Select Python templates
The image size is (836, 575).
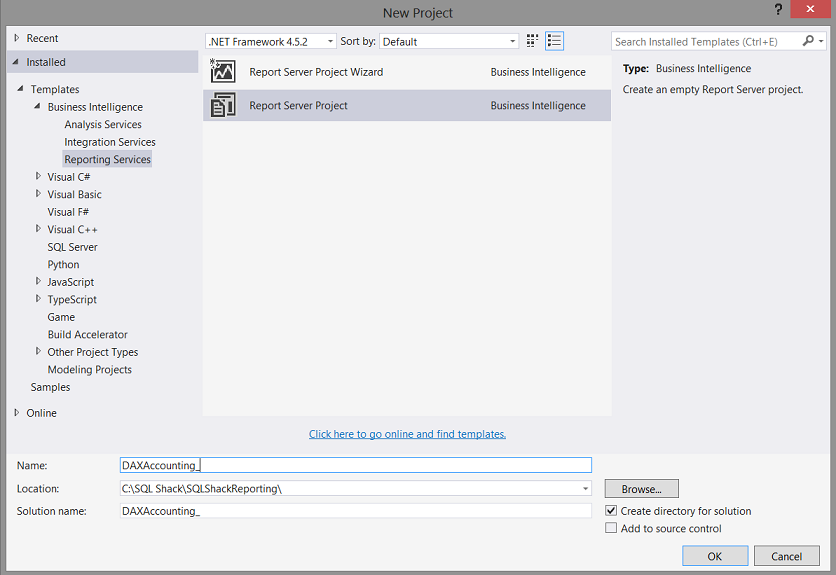tap(63, 265)
